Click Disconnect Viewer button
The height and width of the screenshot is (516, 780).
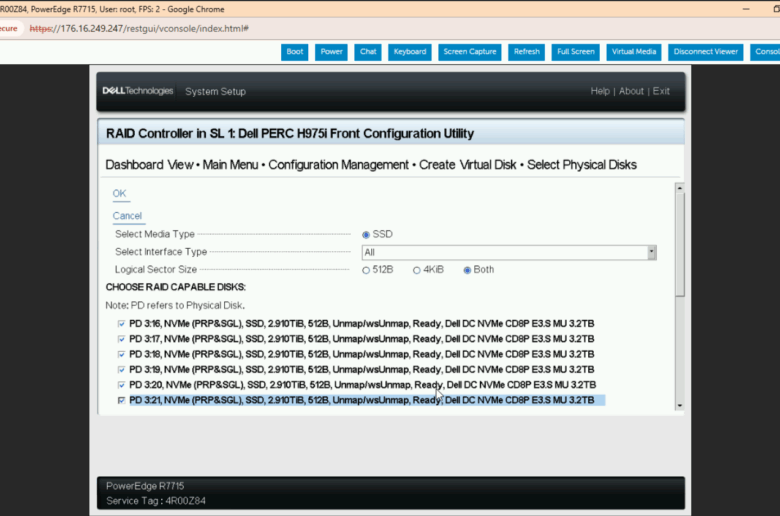[x=705, y=52]
